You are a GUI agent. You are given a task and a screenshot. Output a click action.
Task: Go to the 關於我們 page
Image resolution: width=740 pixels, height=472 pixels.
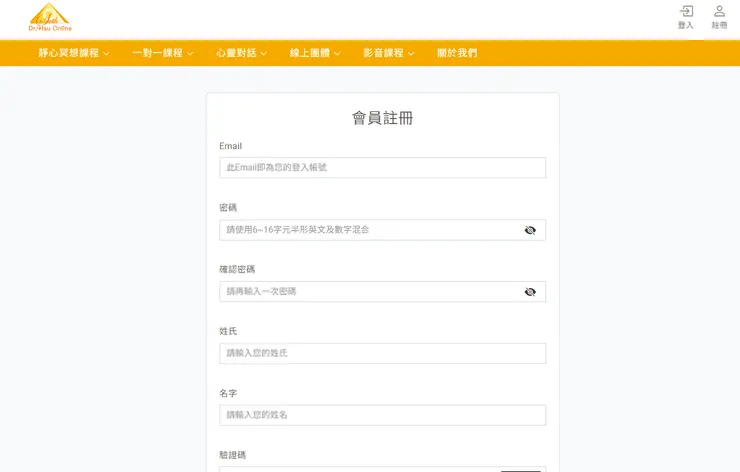coord(457,53)
